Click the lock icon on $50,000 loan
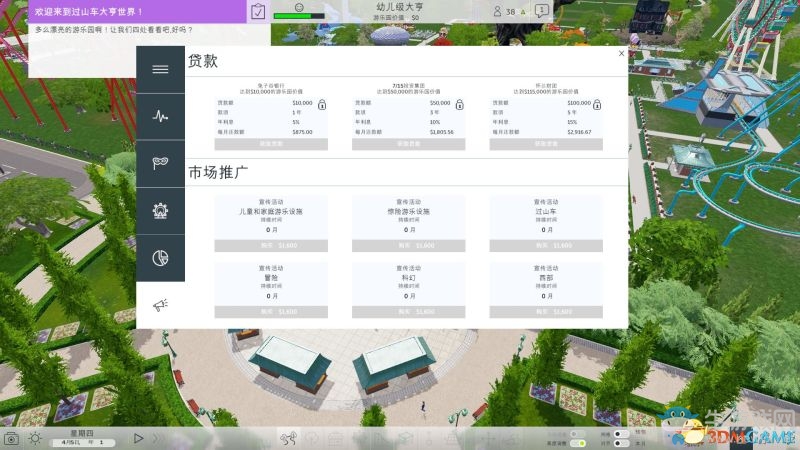The height and width of the screenshot is (450, 800). point(460,105)
